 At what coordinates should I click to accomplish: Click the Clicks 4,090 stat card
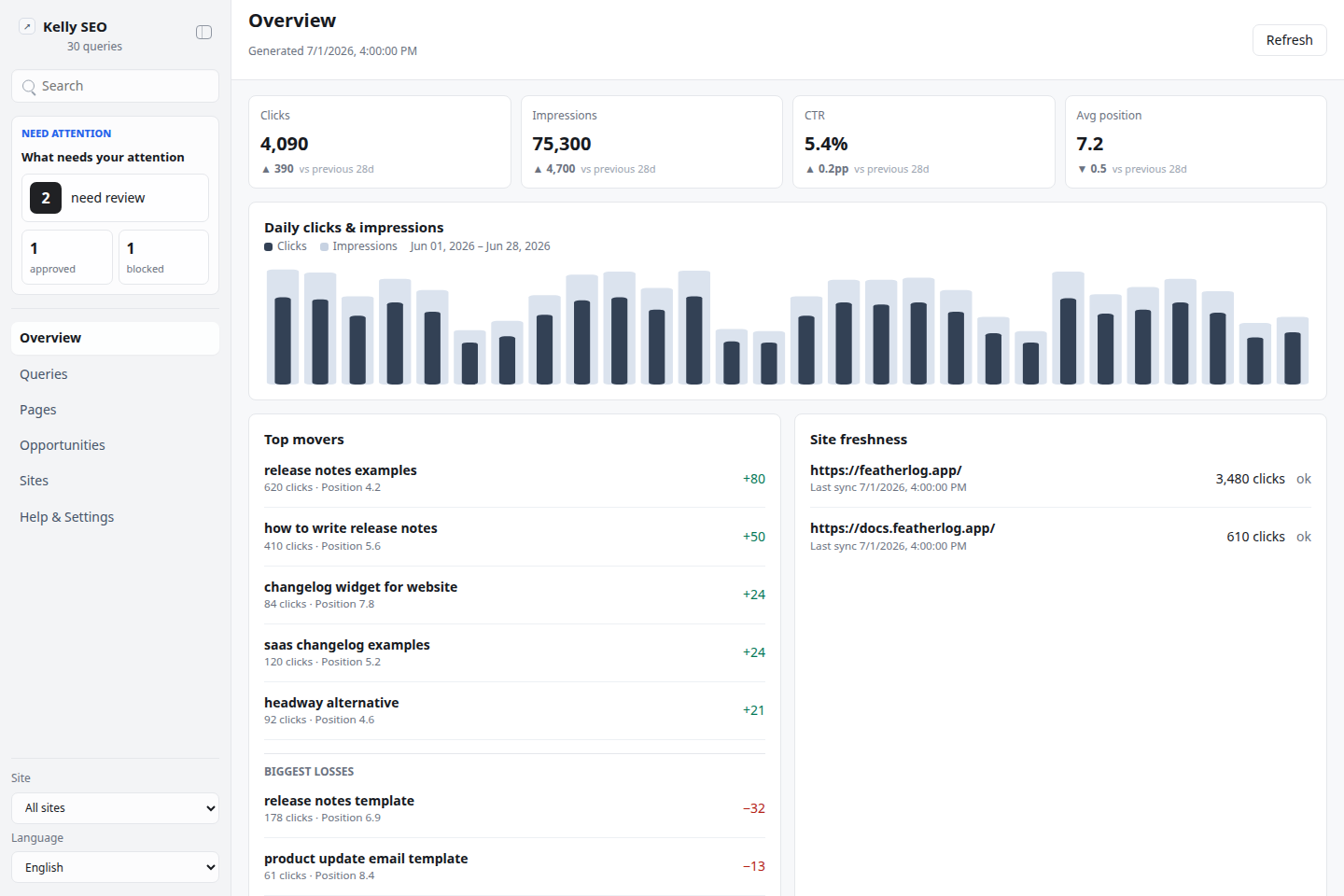380,142
